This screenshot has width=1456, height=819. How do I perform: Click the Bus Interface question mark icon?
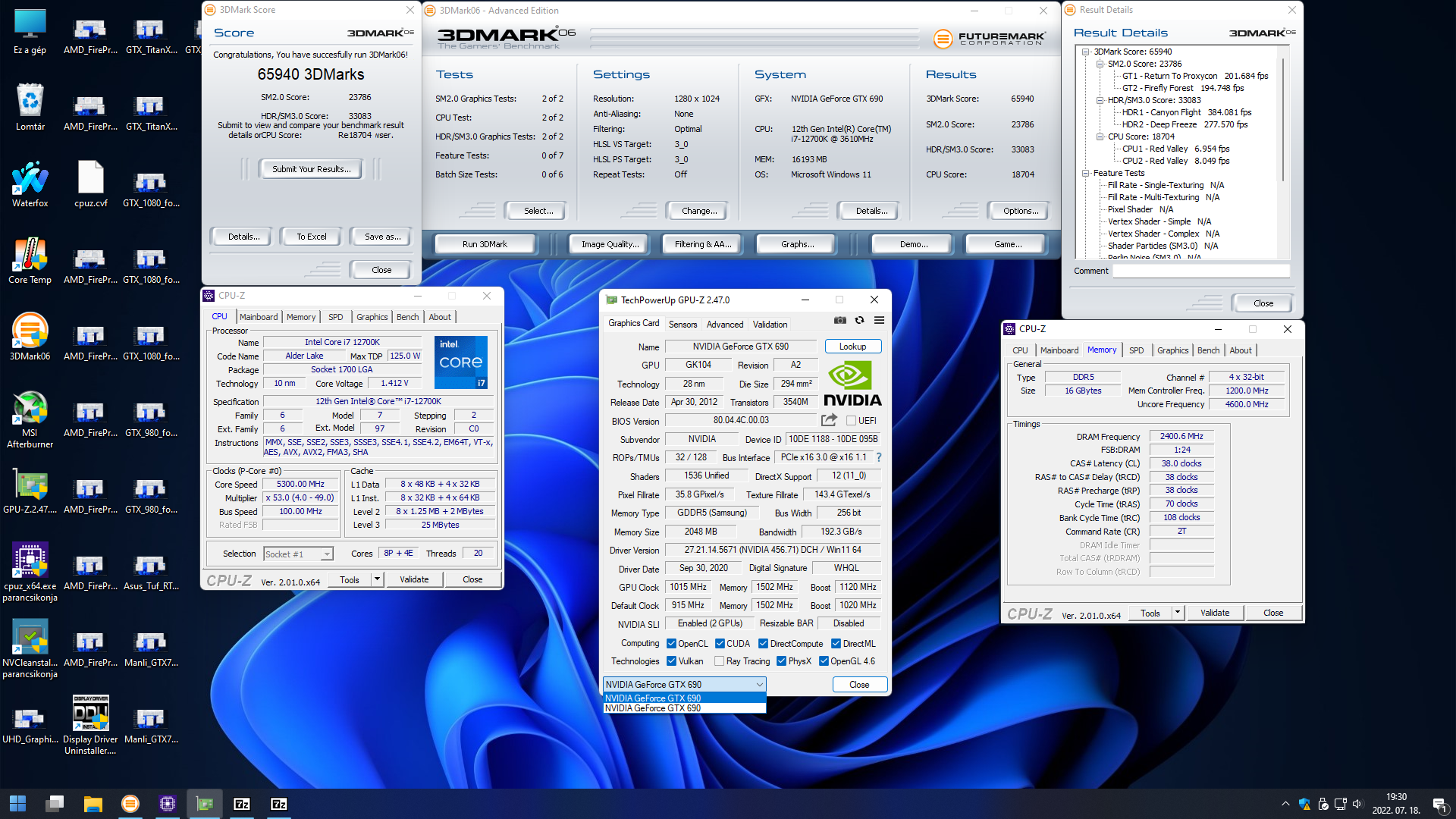point(879,457)
